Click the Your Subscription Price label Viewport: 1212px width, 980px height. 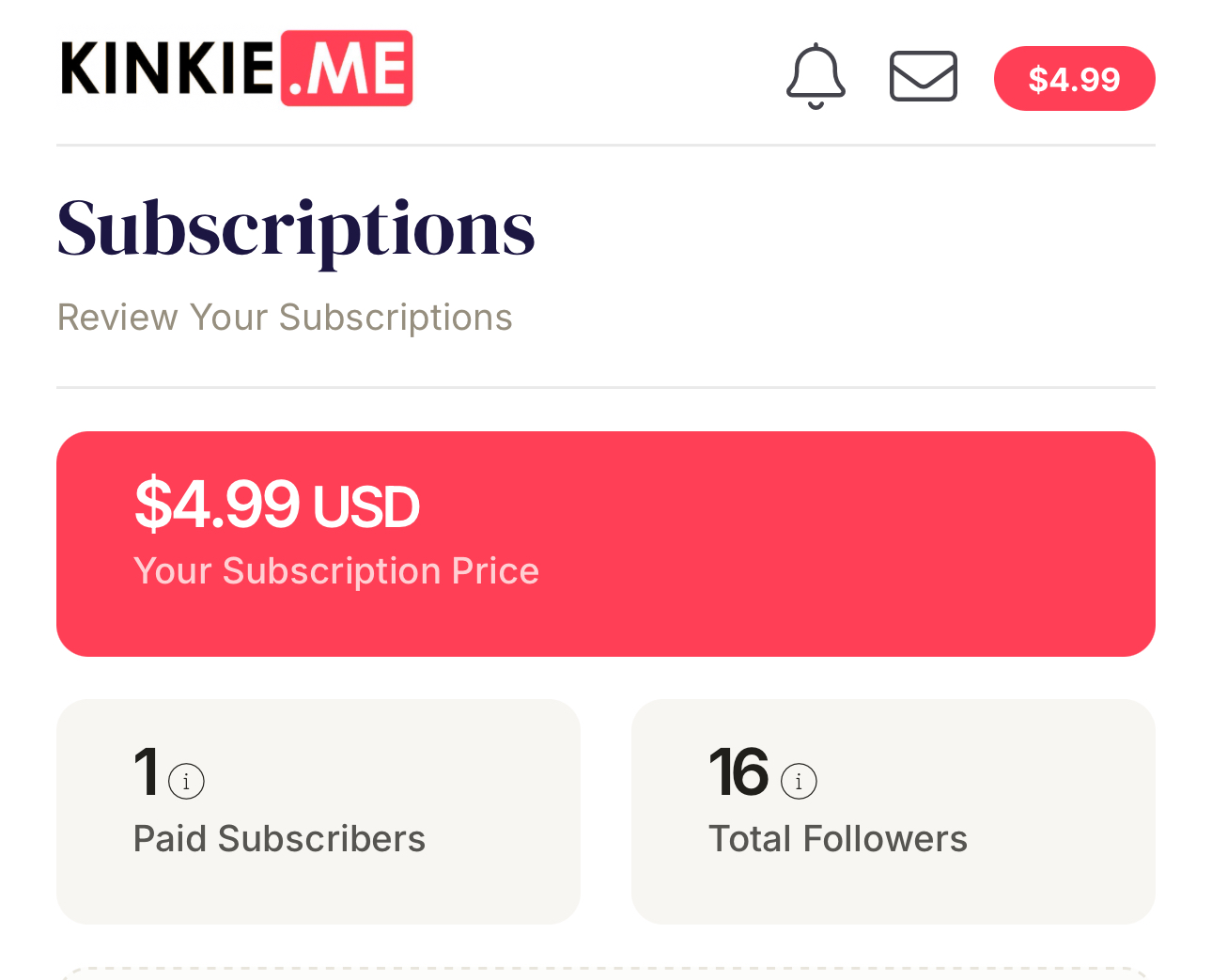[336, 571]
